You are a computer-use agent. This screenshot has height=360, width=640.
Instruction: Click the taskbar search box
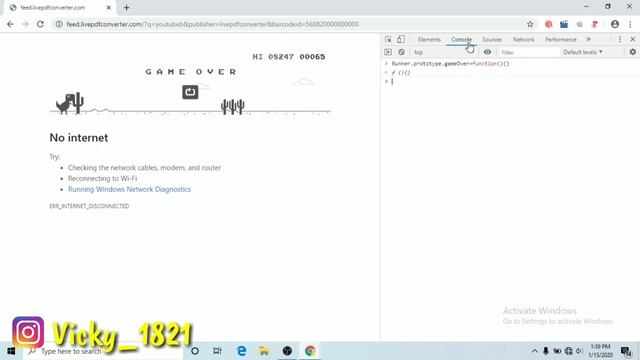pyautogui.click(x=103, y=351)
